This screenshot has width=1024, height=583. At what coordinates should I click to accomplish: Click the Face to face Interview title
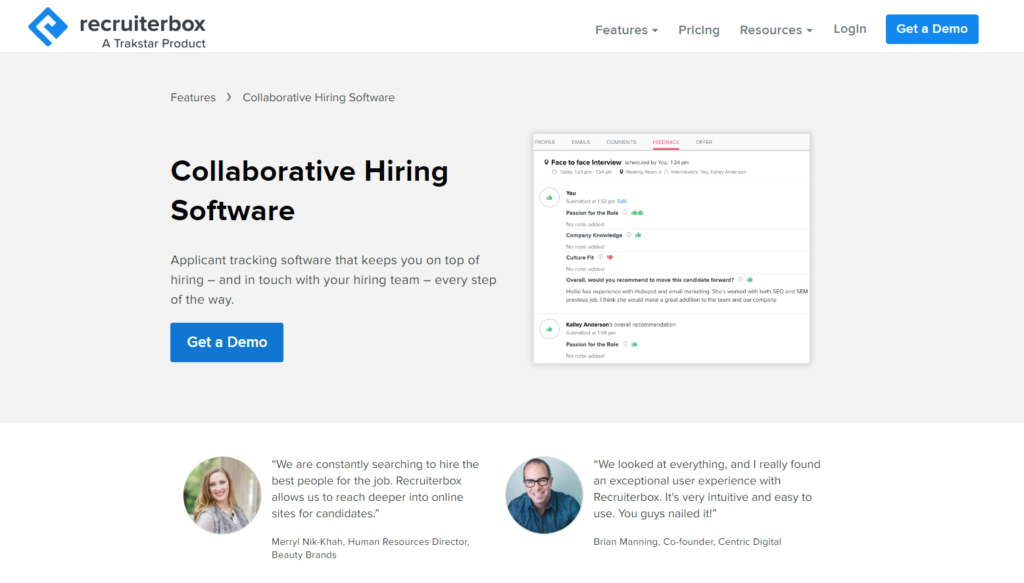[x=586, y=162]
